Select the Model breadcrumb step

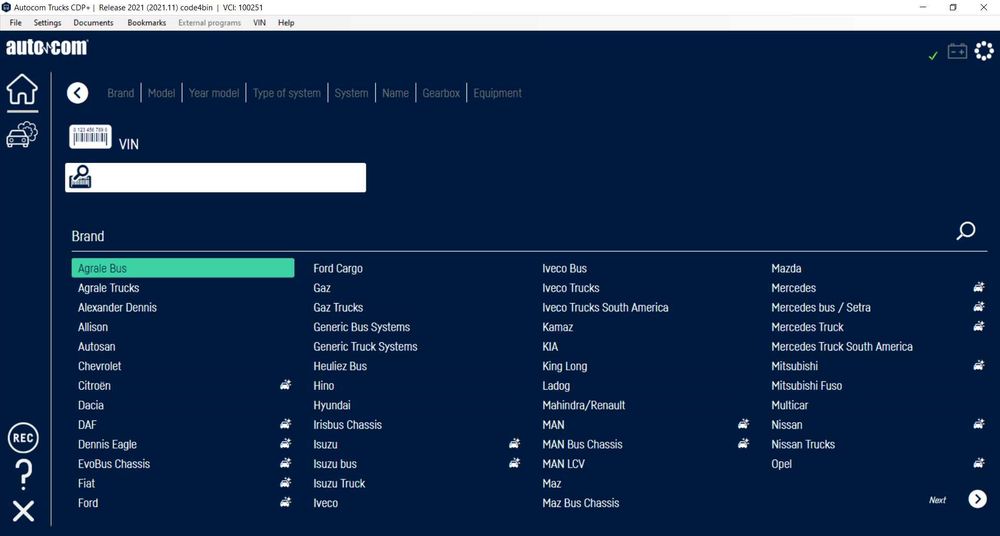(x=161, y=93)
